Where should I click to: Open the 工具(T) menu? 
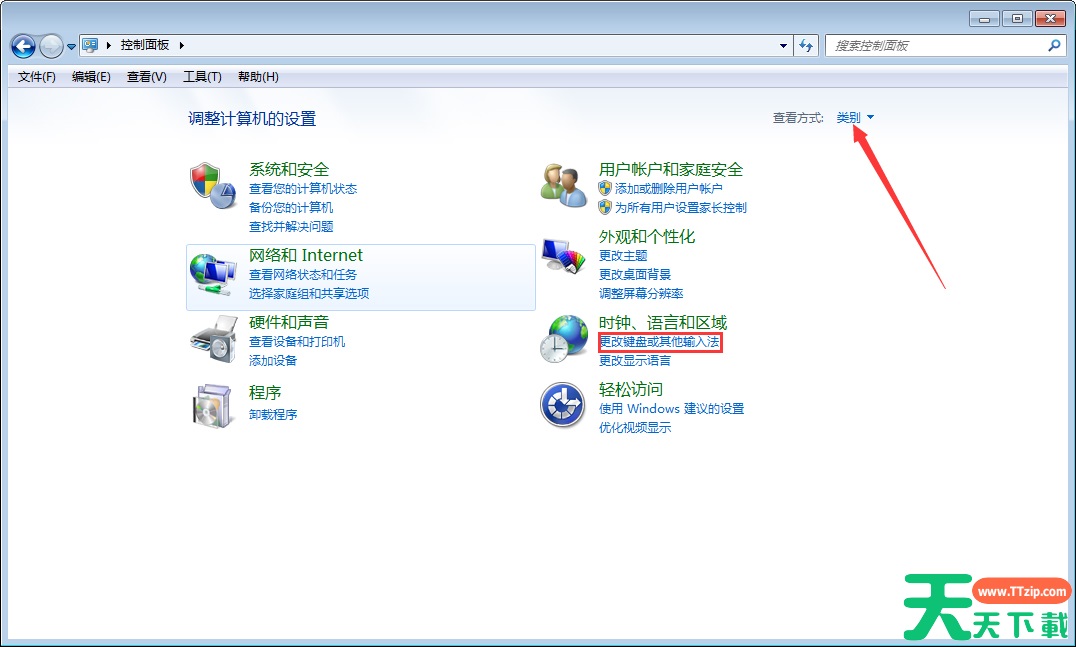pos(202,77)
